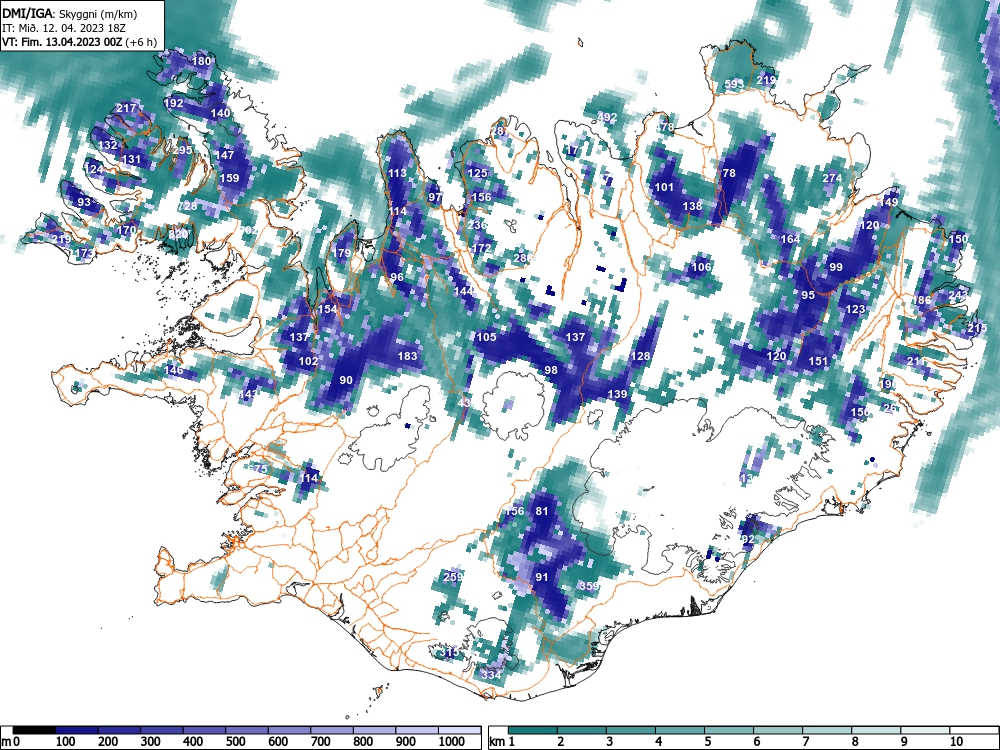
Task: Click the 'km 1' label on the kilometre legend
Action: [x=502, y=742]
